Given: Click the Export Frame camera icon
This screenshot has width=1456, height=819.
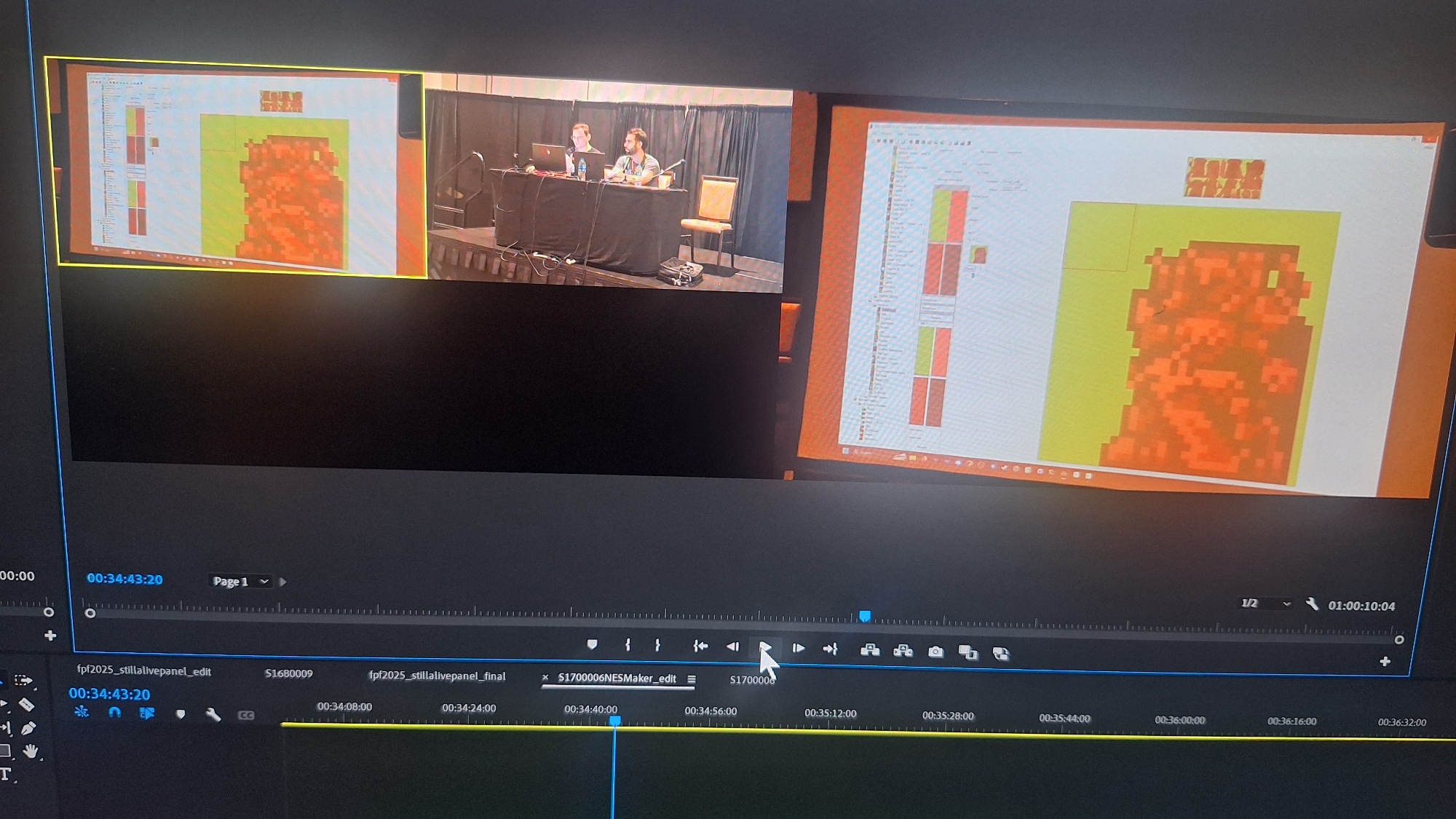Looking at the screenshot, I should coord(935,652).
